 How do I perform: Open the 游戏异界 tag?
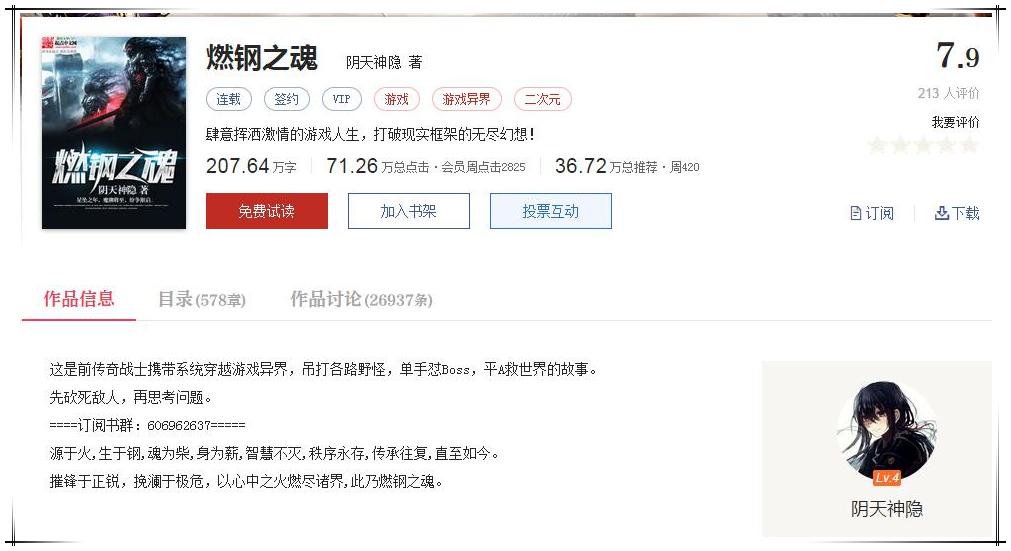point(466,99)
